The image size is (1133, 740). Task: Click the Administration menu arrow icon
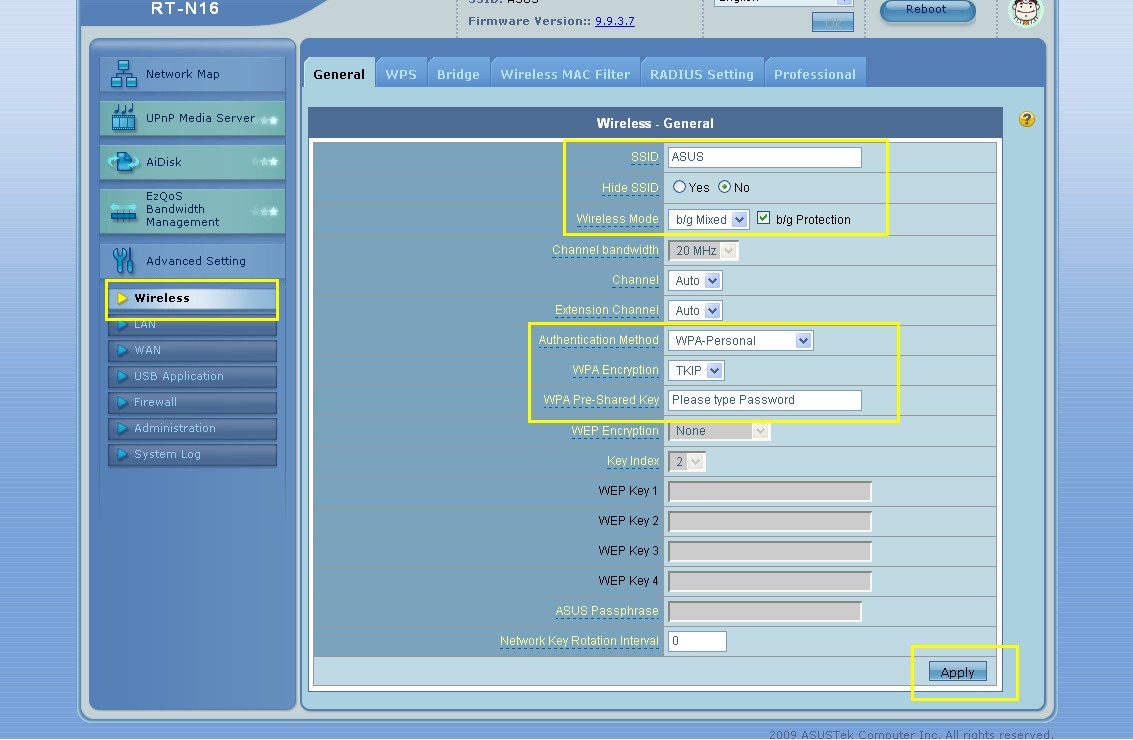[x=122, y=428]
